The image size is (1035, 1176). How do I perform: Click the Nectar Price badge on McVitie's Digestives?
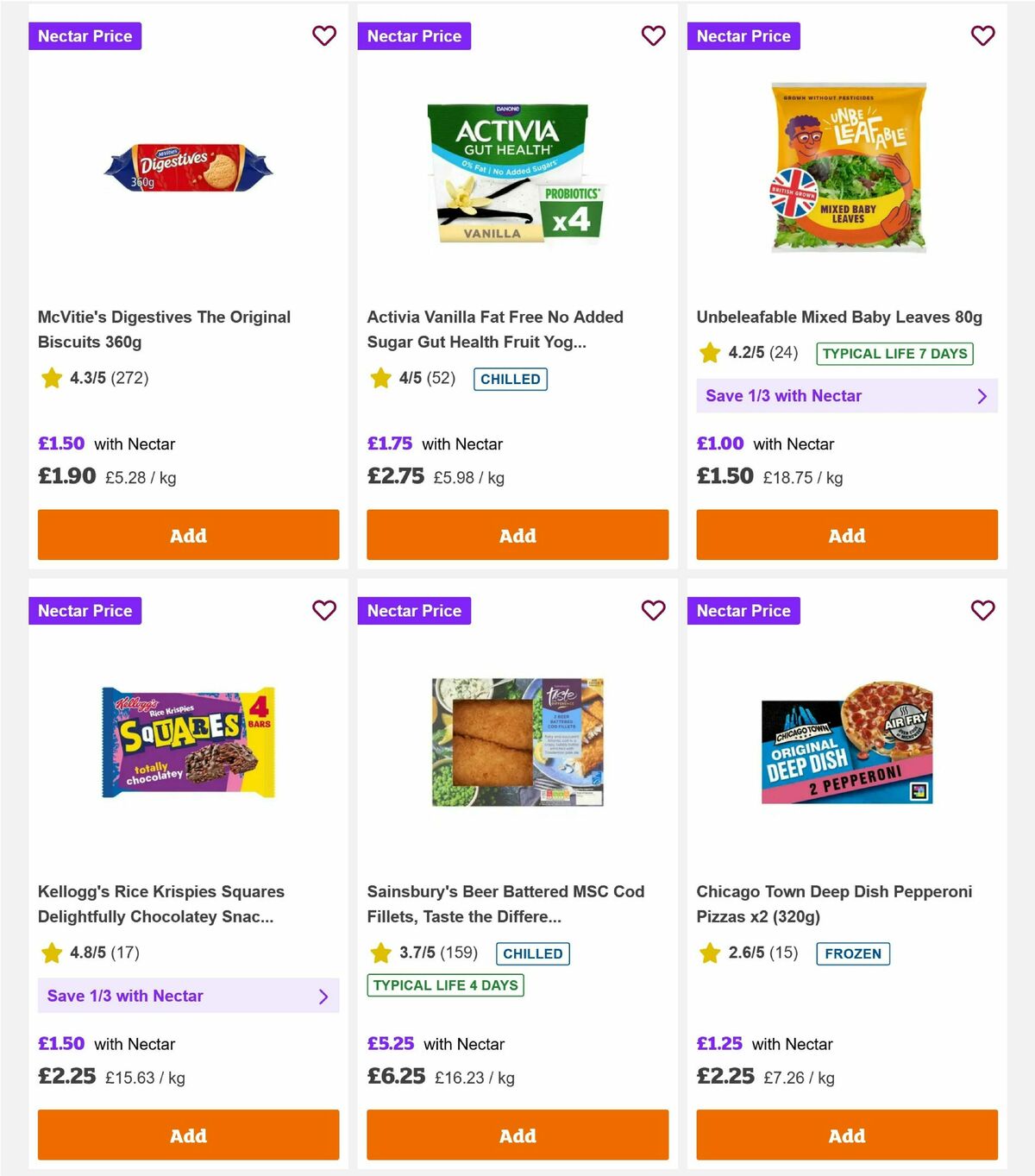[x=85, y=35]
